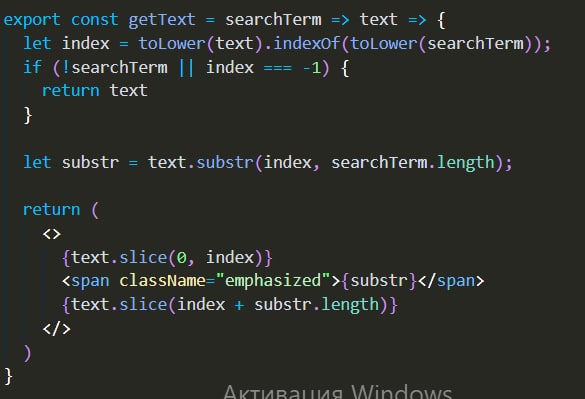Image resolution: width=585 pixels, height=399 pixels.
Task: Place cursor on indexOf method call
Action: [306, 43]
